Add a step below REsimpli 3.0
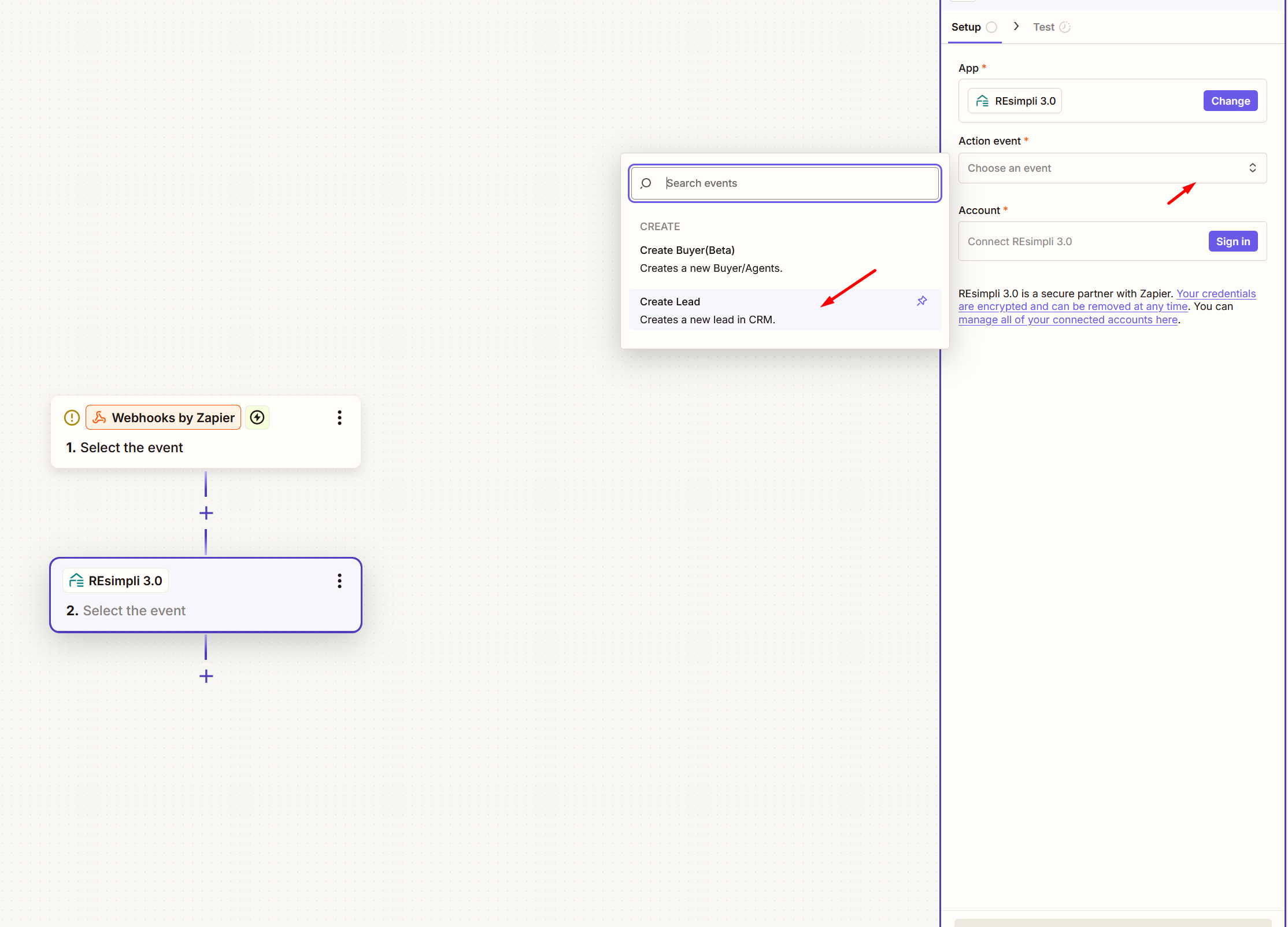 coord(206,676)
